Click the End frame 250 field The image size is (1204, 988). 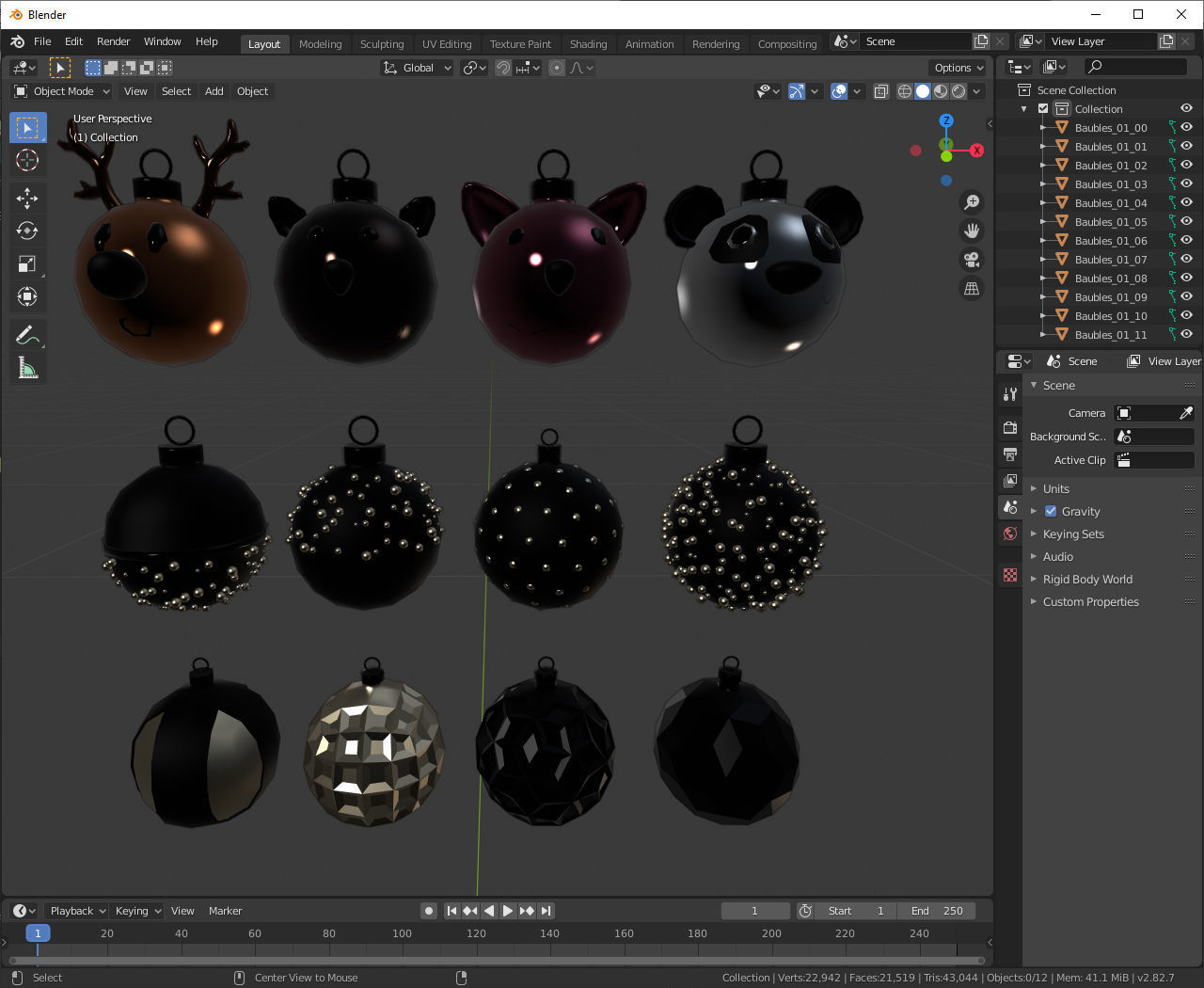[936, 910]
